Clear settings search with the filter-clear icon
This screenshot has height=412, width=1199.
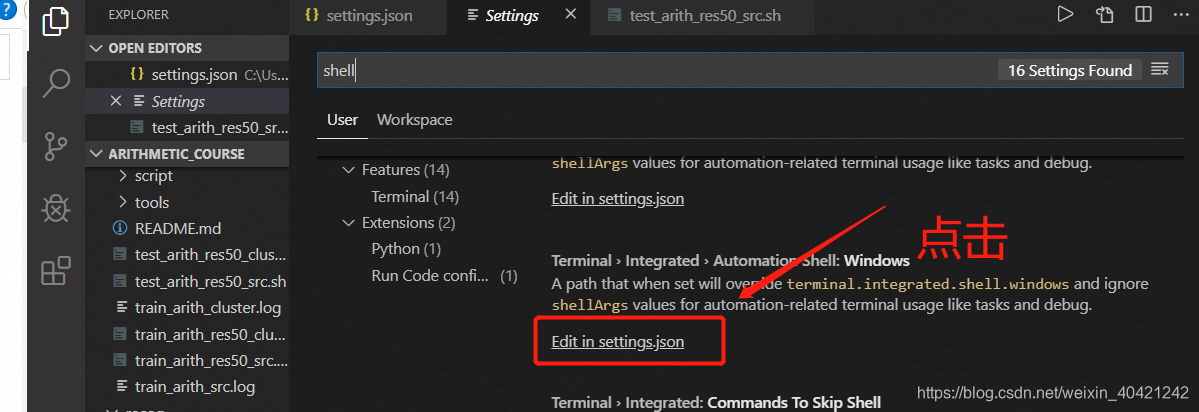coord(1159,70)
